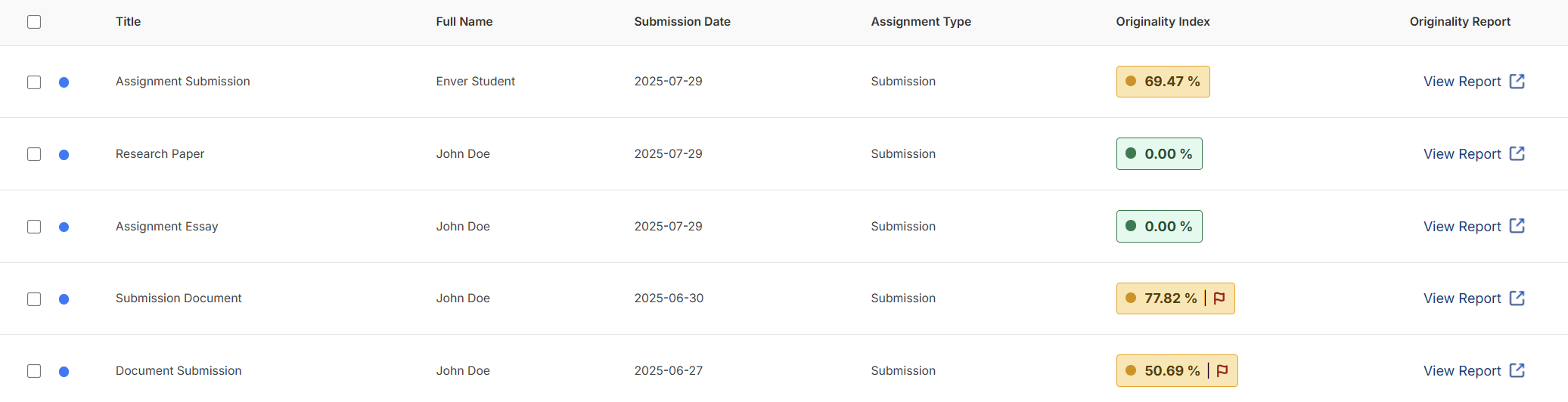Viewport: 1568px width, 402px height.
Task: Sort by Submission Date column header
Action: point(682,22)
